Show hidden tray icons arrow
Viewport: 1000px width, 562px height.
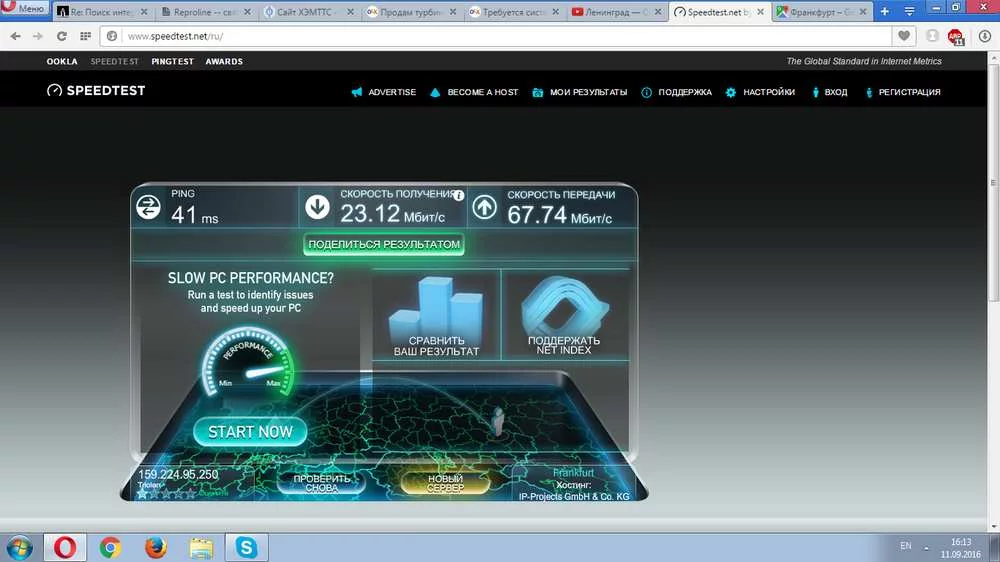coord(926,548)
